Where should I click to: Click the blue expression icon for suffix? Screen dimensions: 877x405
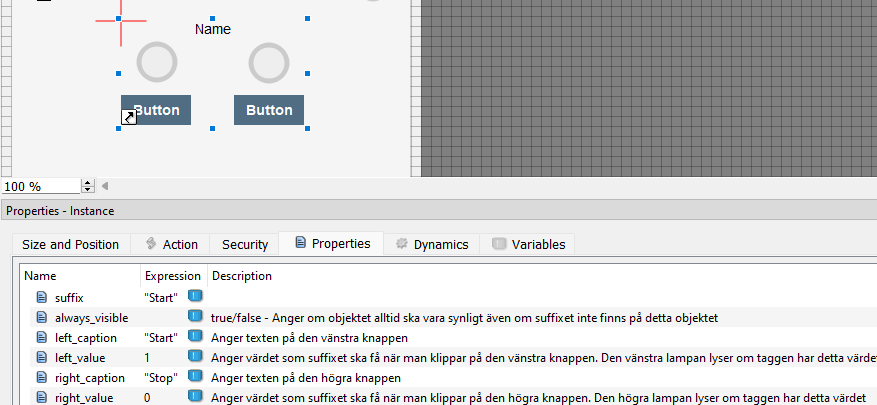coord(195,297)
